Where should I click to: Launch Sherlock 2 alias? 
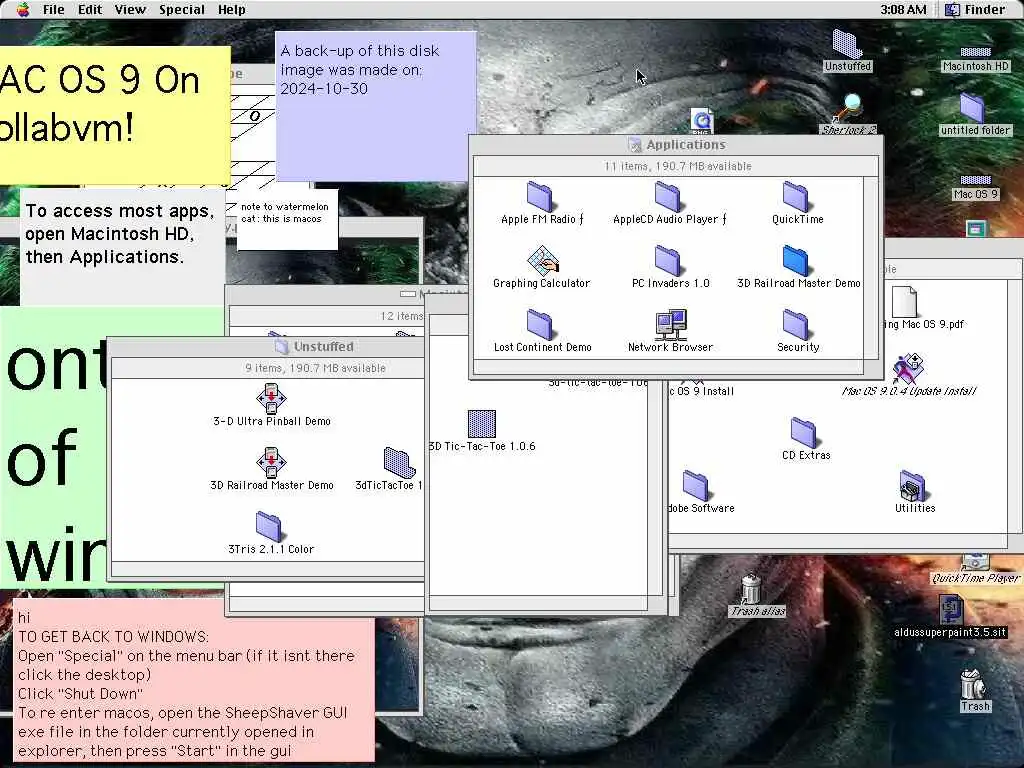point(848,108)
